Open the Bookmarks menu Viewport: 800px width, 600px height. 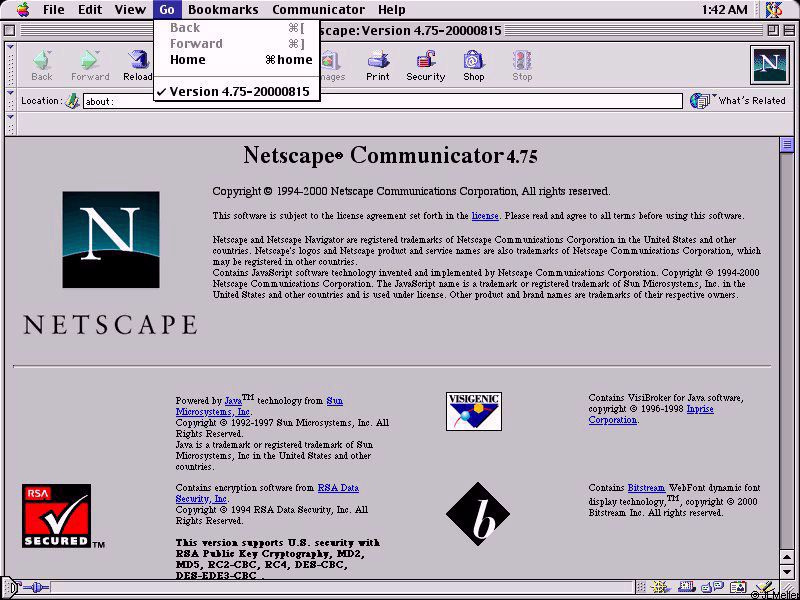point(223,9)
